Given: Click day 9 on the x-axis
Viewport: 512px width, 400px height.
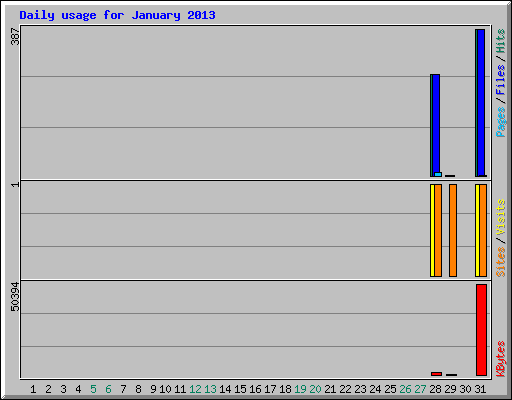Looking at the screenshot, I should pos(153,389).
